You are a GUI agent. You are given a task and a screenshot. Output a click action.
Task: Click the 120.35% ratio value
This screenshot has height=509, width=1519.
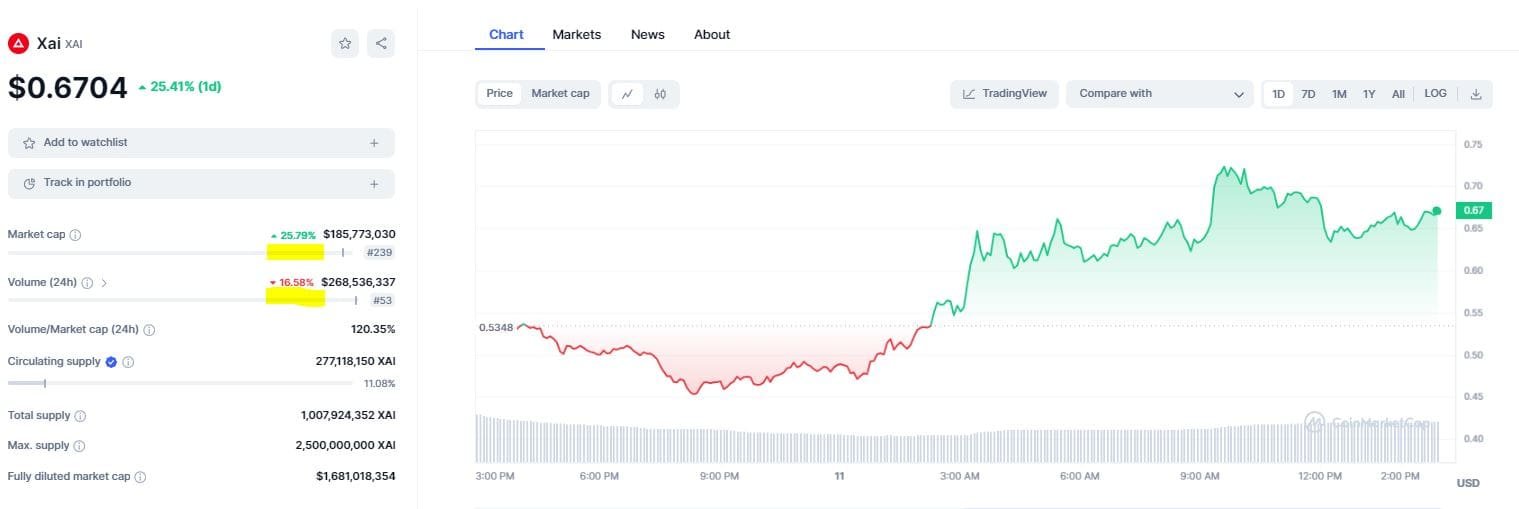373,330
